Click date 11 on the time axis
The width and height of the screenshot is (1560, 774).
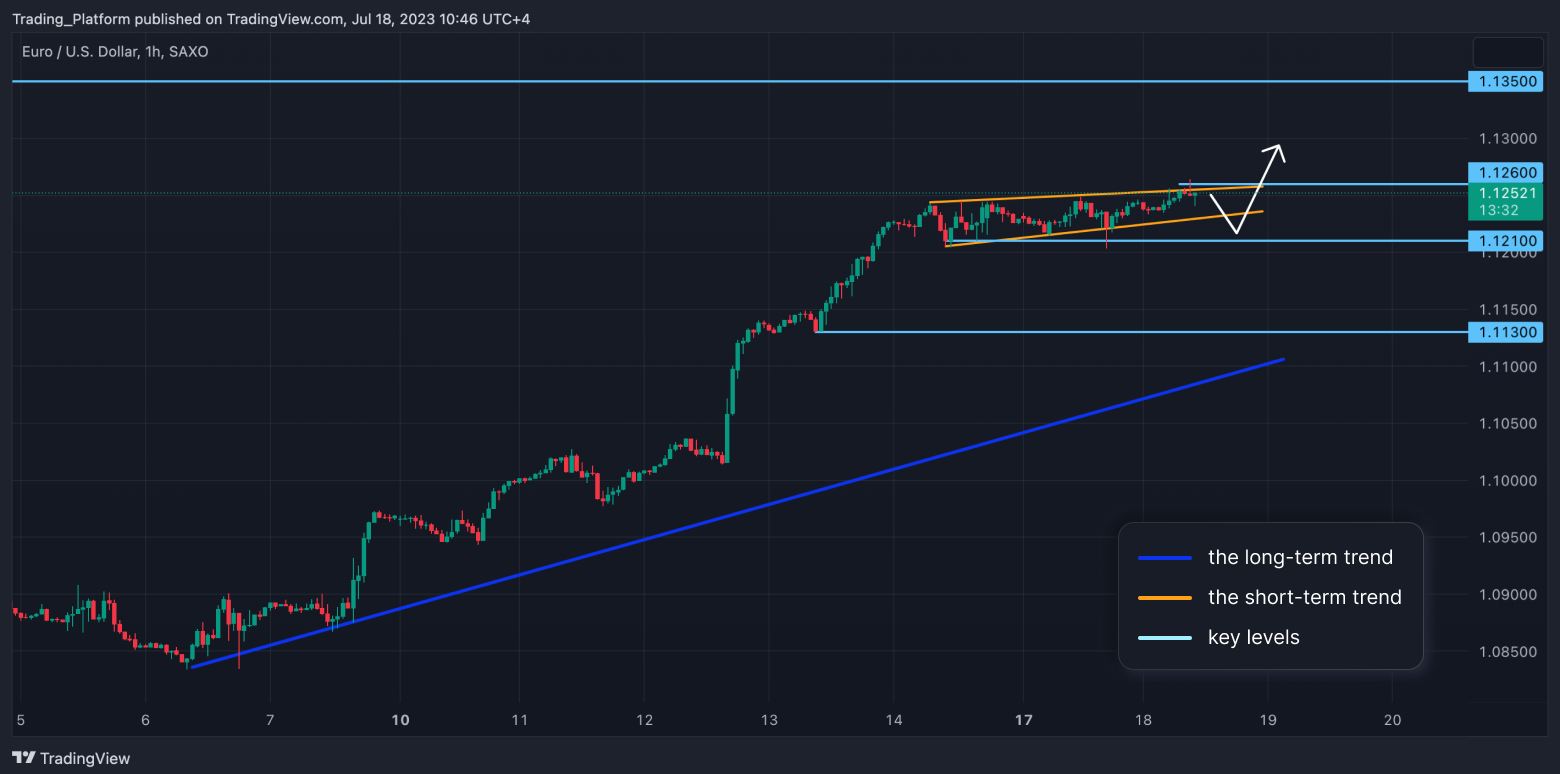tap(519, 720)
